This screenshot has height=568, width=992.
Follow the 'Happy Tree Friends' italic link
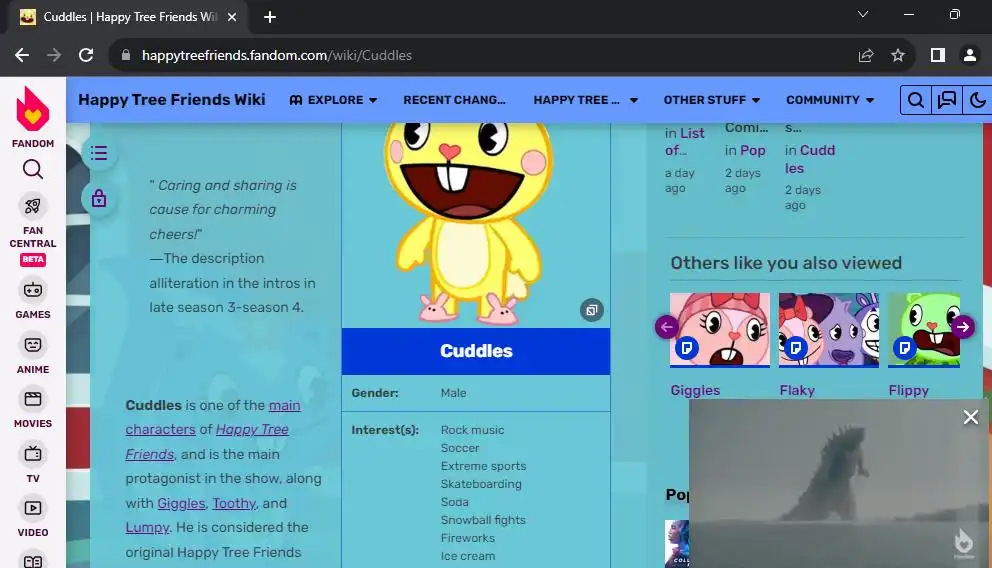(207, 441)
